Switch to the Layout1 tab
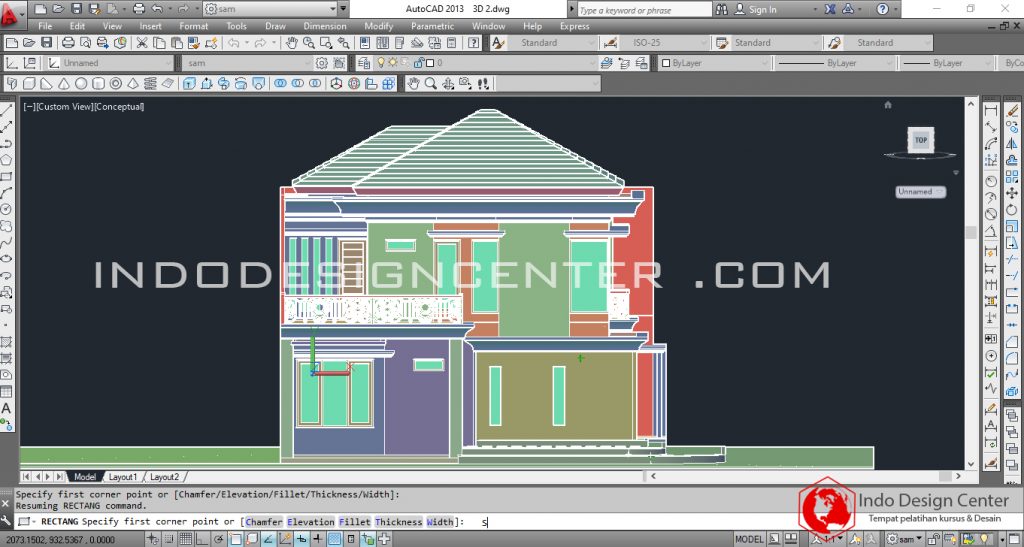1024x547 pixels. point(123,477)
